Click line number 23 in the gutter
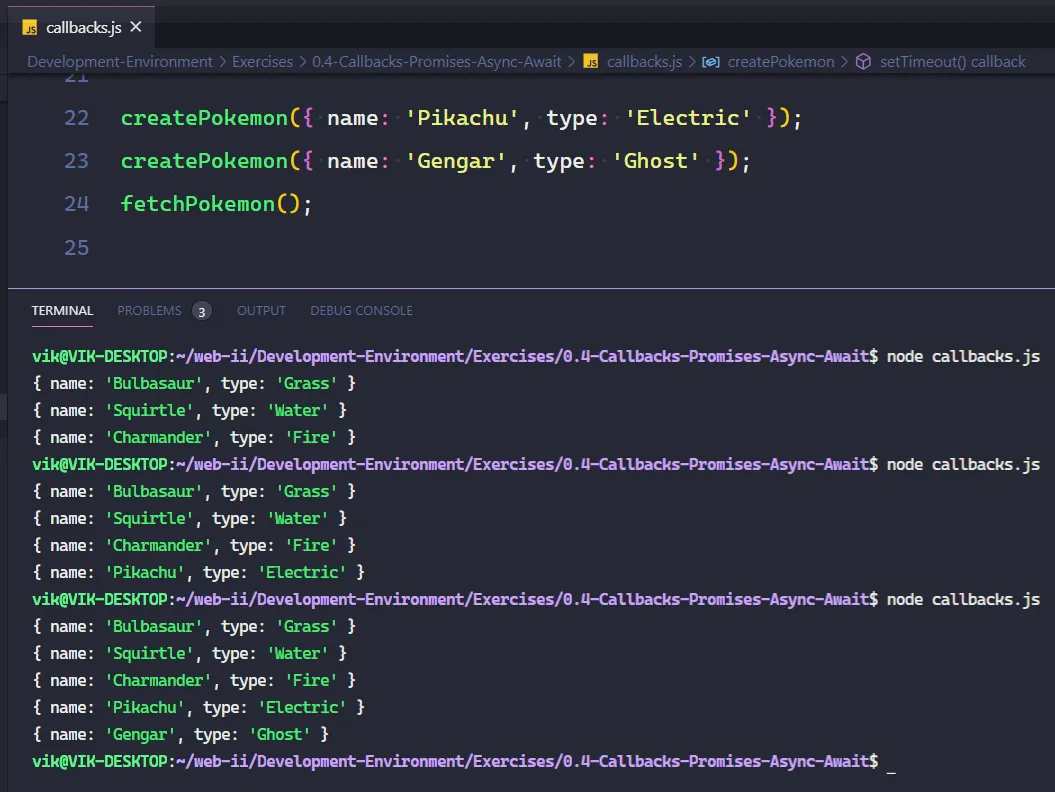This screenshot has height=792, width=1055. pos(77,161)
